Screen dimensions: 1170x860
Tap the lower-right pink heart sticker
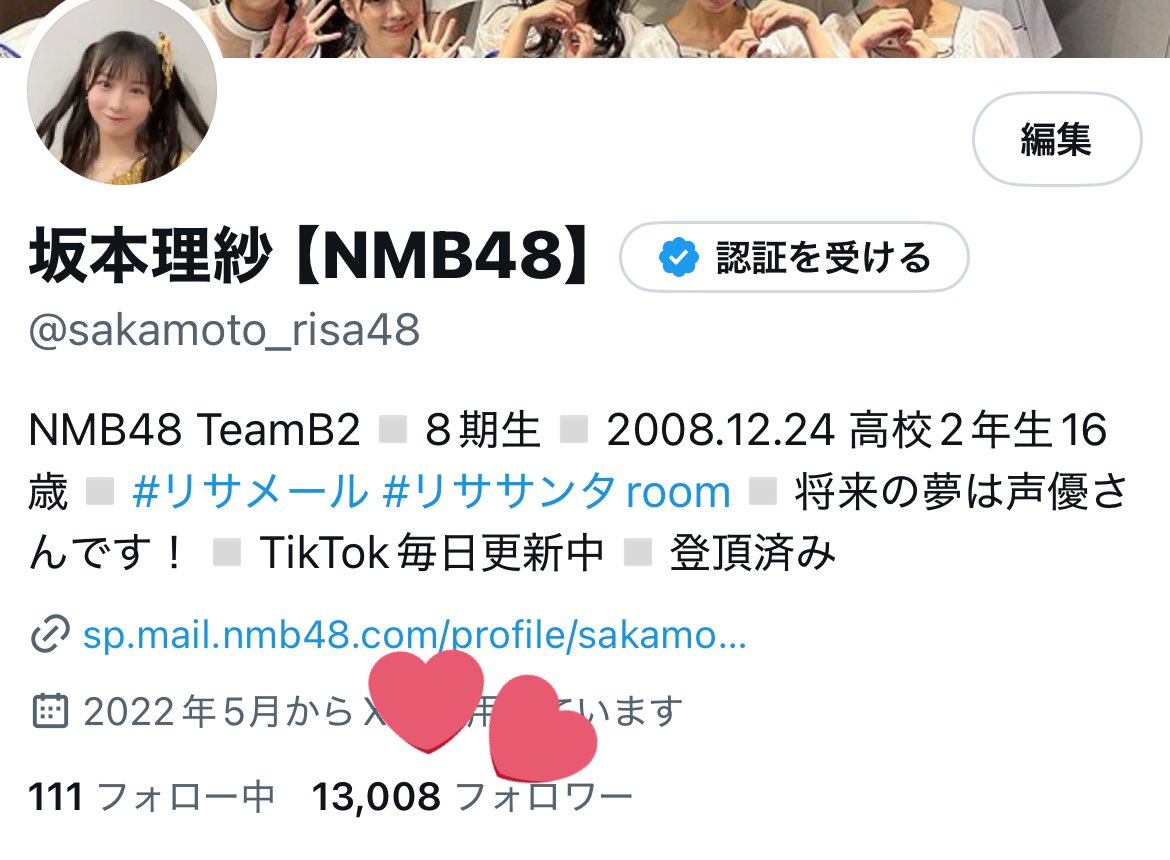click(x=543, y=727)
